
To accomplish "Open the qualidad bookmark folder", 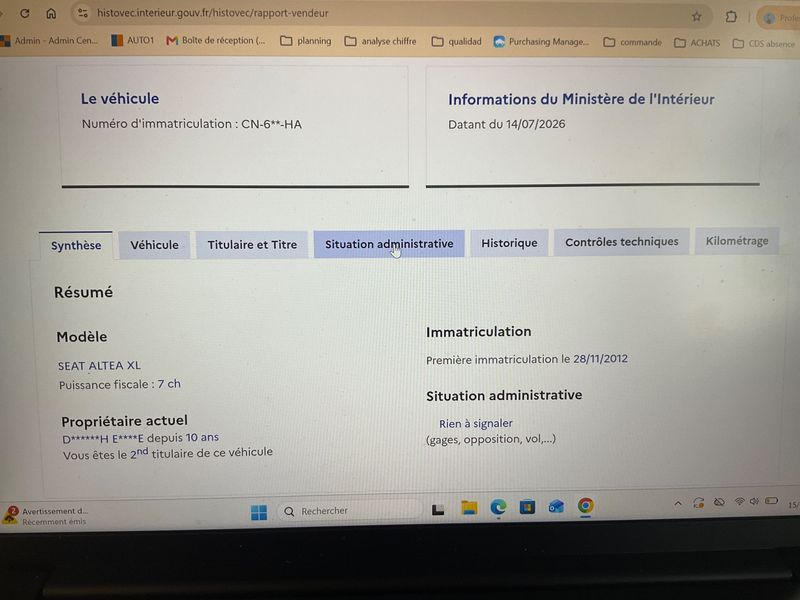I will 456,41.
